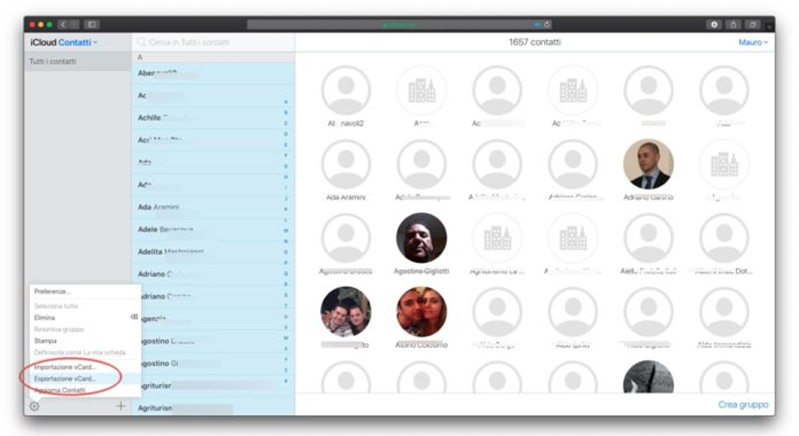This screenshot has height=436, width=799.
Task: Go forward with the browser forward arrow
Action: click(x=74, y=24)
